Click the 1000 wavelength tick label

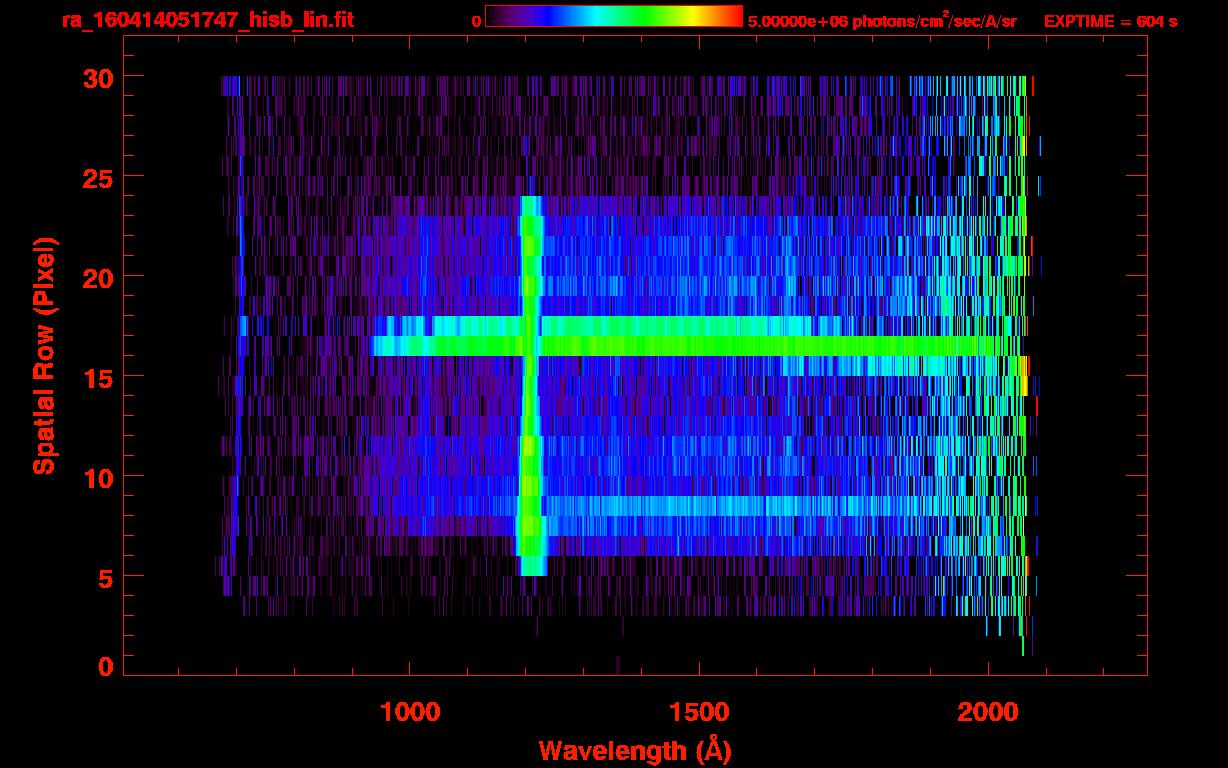410,712
